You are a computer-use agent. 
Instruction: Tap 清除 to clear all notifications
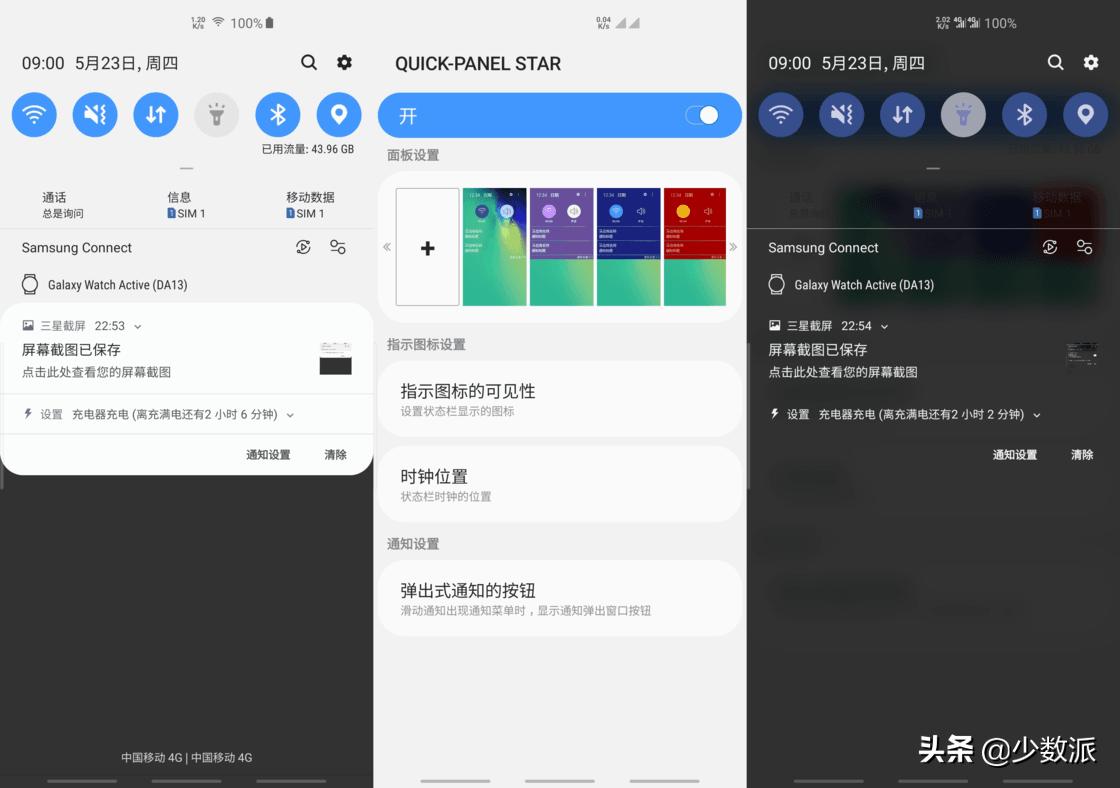335,453
